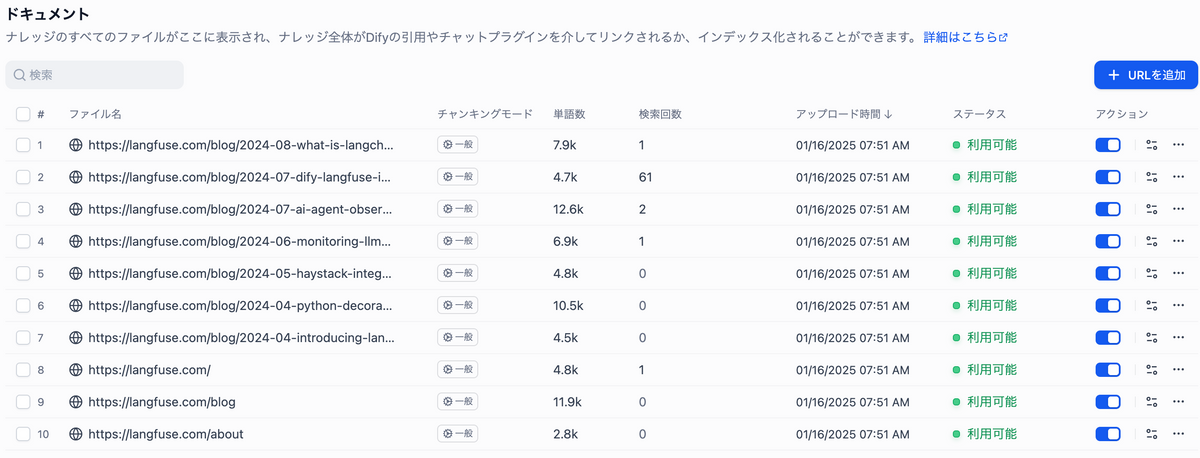This screenshot has width=1200, height=458.
Task: Click the 検索 search field
Action: click(x=95, y=75)
